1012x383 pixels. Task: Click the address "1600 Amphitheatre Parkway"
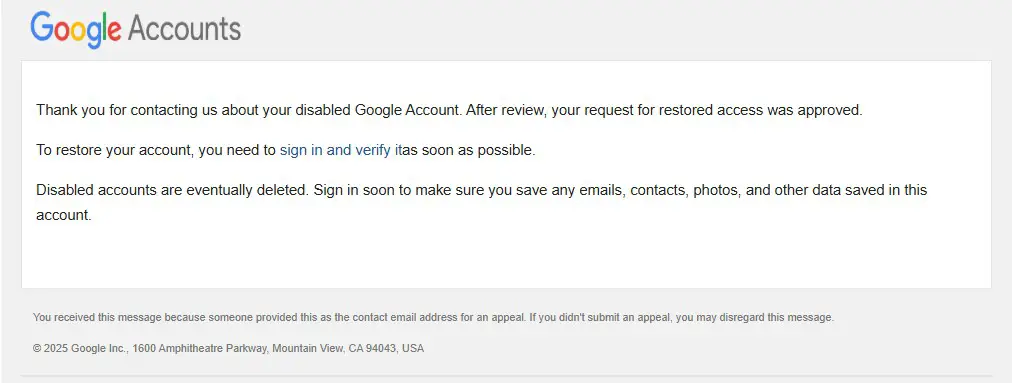pyautogui.click(x=199, y=348)
